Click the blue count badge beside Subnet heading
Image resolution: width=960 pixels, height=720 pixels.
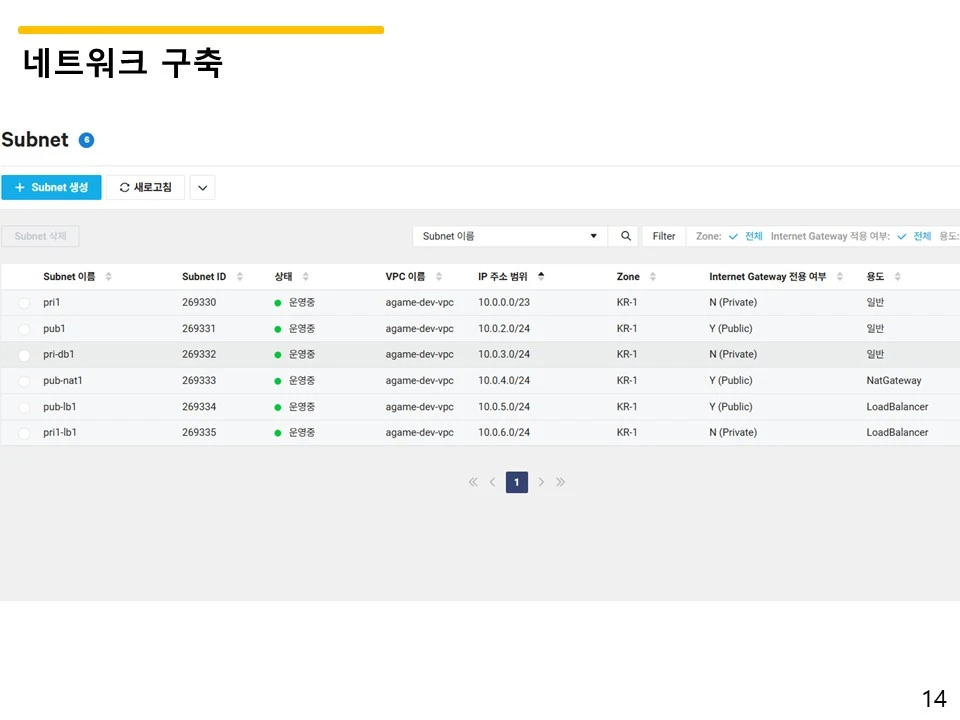coord(86,139)
